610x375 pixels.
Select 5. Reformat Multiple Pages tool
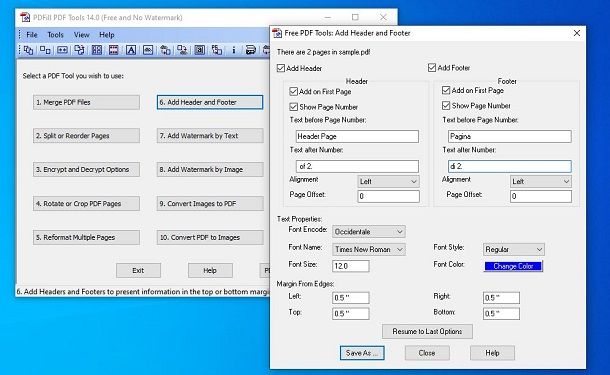click(x=86, y=237)
